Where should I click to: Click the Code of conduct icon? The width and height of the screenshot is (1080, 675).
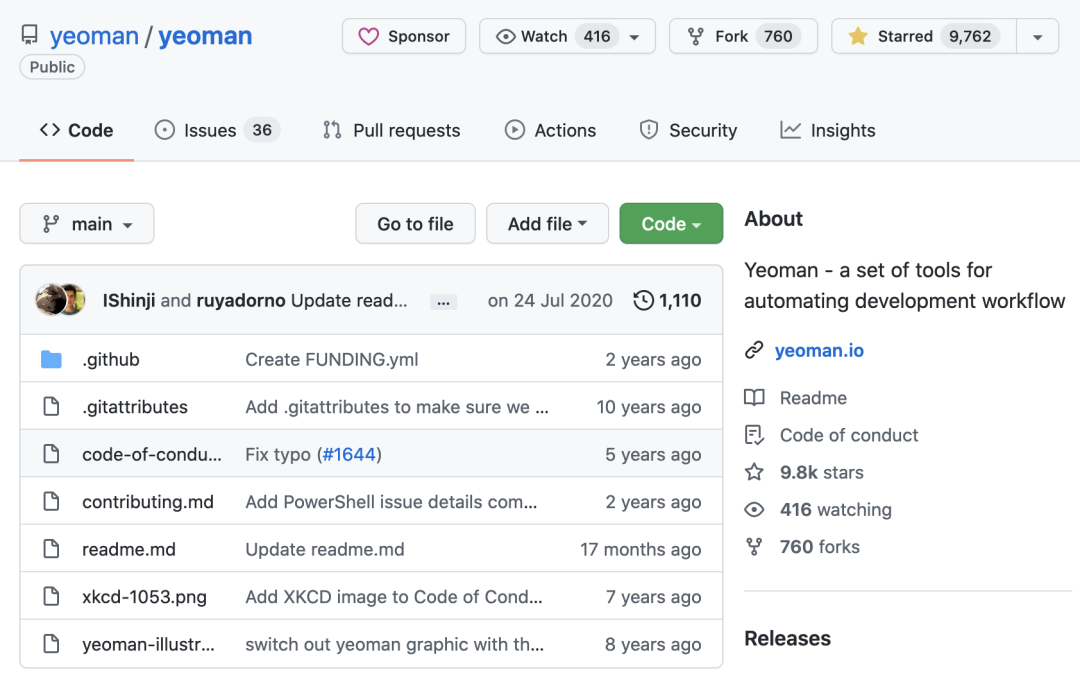(x=754, y=435)
